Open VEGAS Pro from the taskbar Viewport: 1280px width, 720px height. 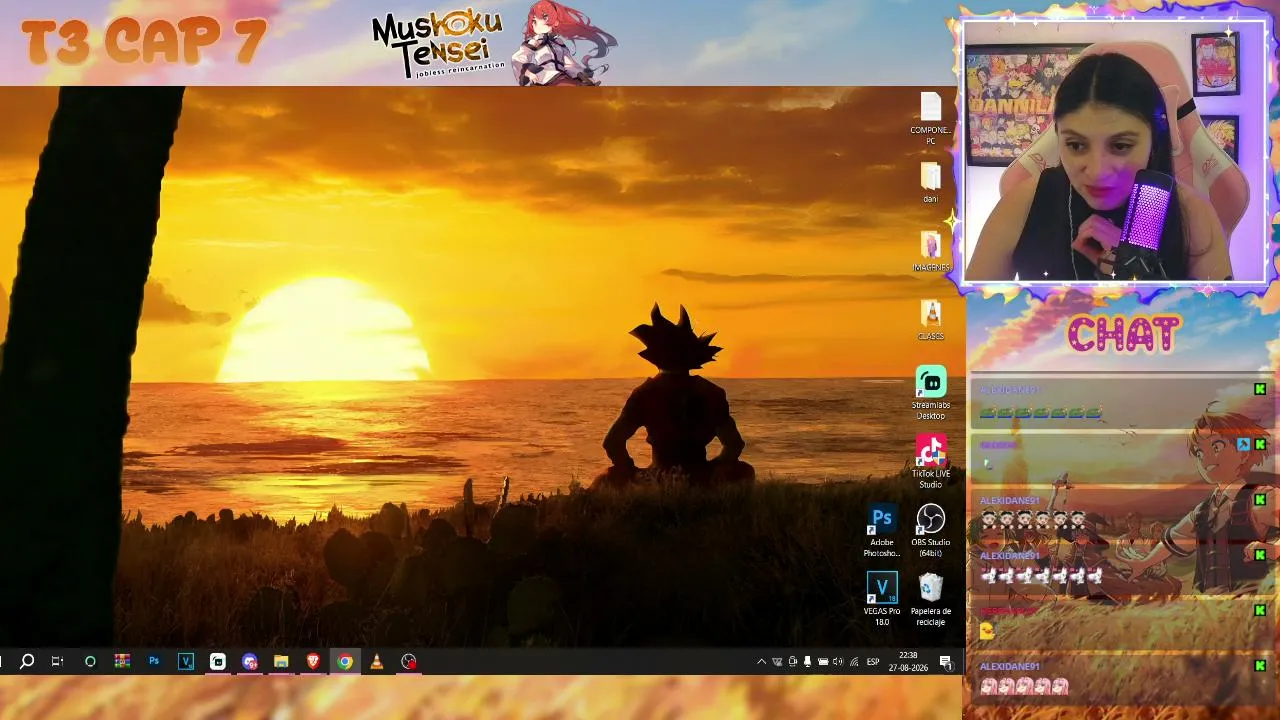(186, 661)
